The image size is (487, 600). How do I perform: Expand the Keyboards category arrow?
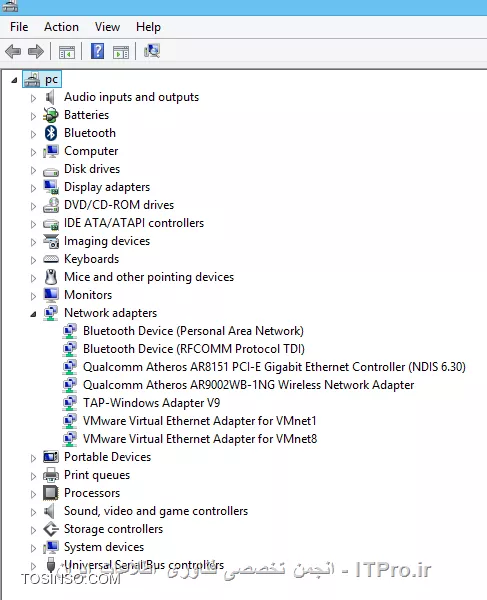(x=33, y=260)
